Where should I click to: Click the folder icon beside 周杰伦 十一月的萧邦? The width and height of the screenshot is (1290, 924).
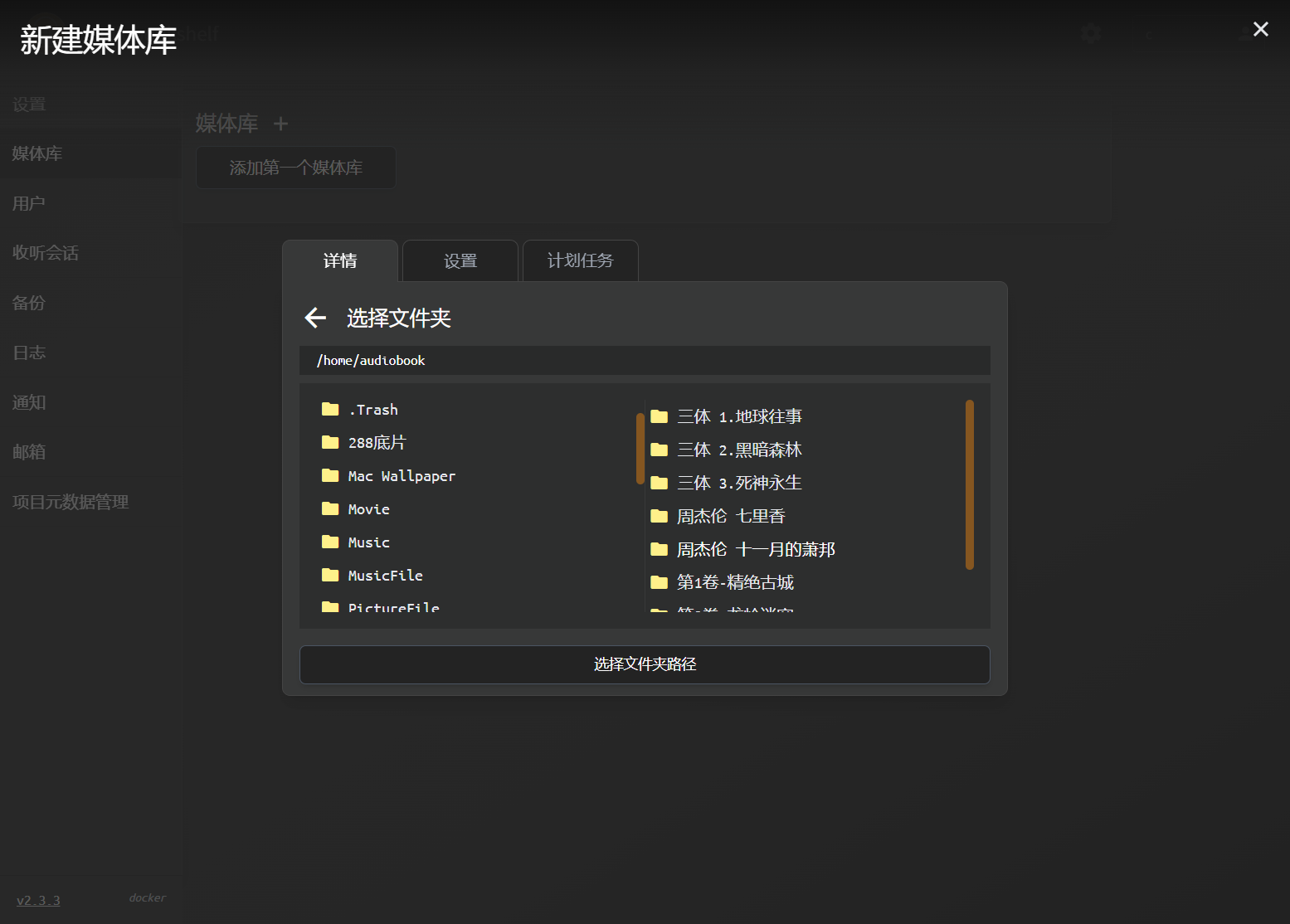(x=660, y=549)
